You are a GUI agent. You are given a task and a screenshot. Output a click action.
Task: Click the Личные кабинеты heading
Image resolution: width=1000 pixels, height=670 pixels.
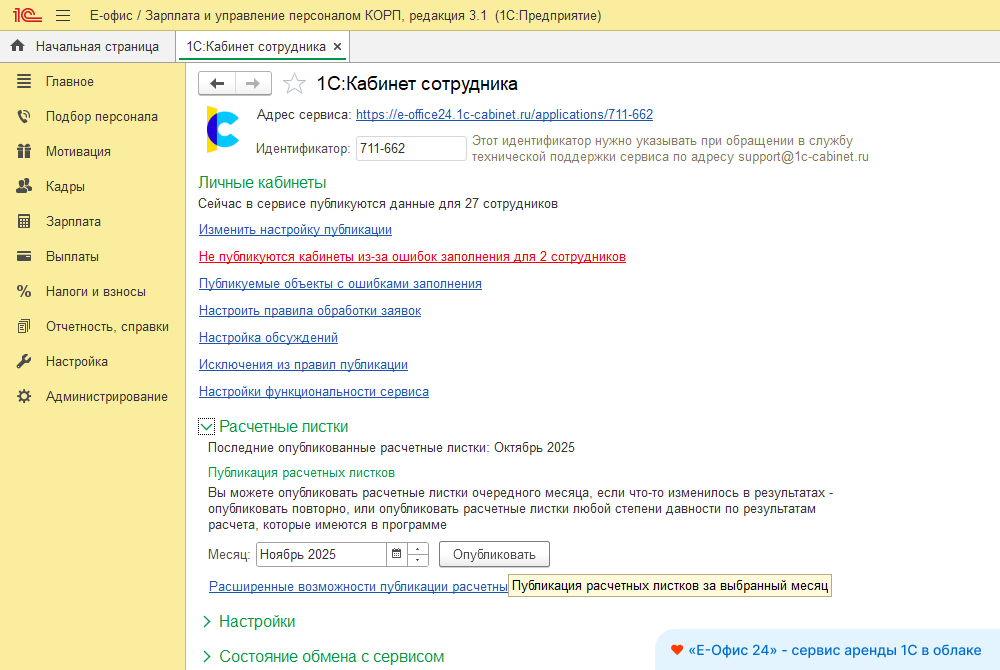(x=262, y=183)
